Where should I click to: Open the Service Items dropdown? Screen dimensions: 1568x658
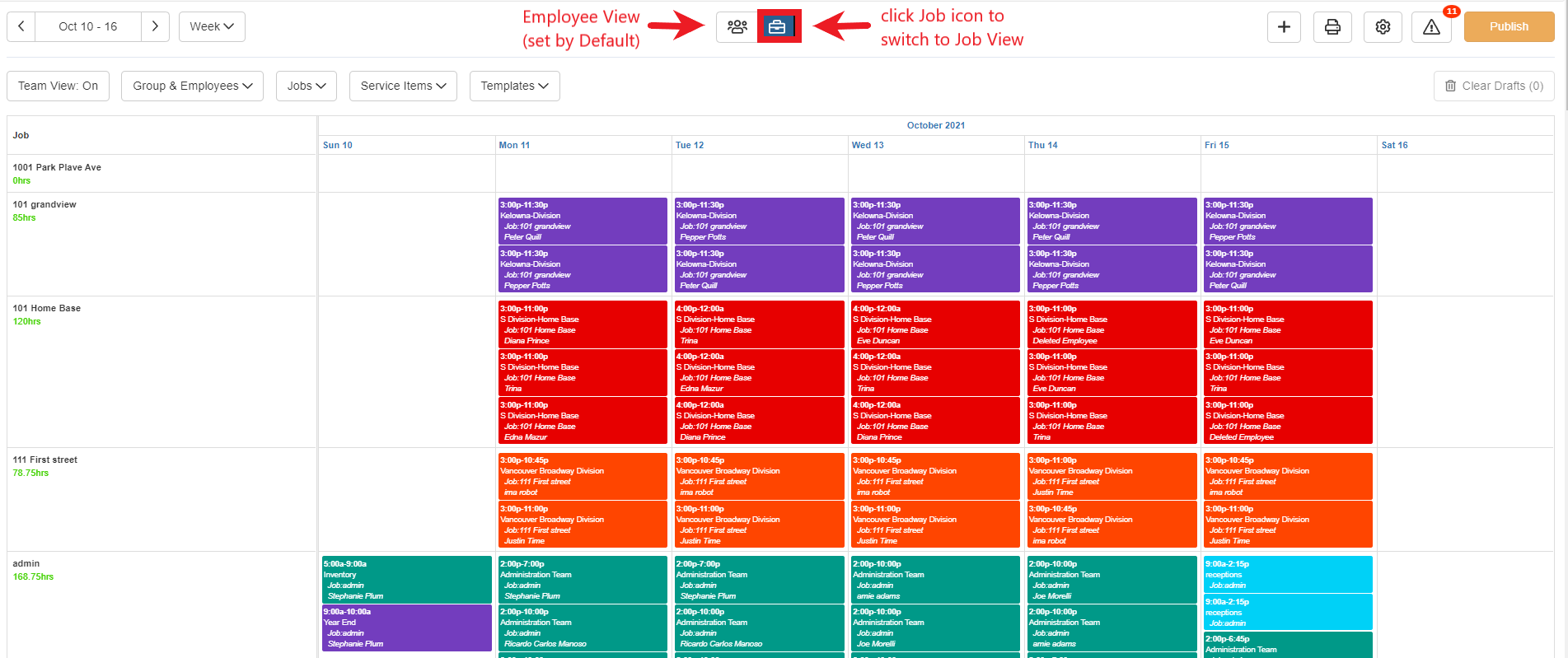(403, 86)
